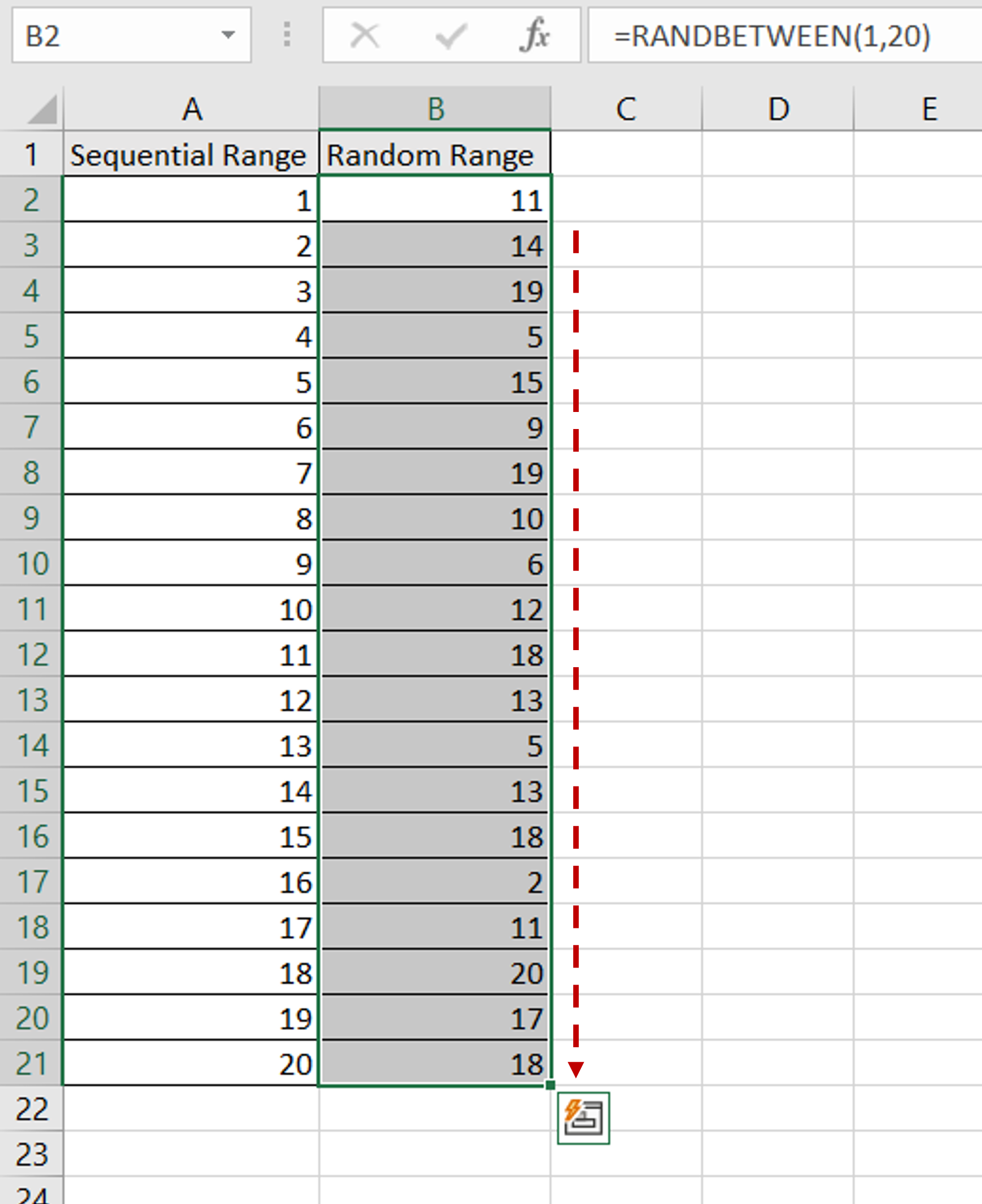Image resolution: width=982 pixels, height=1204 pixels.
Task: Click the Name Box displaying B2
Action: click(x=113, y=36)
